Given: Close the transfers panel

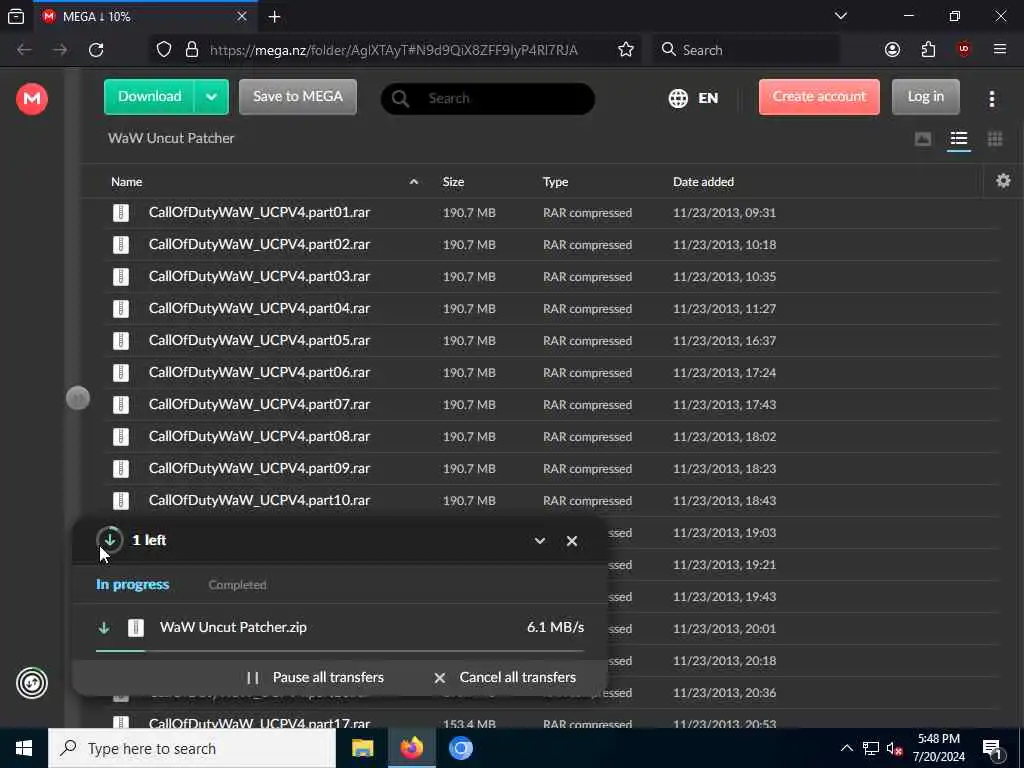Looking at the screenshot, I should tap(571, 541).
